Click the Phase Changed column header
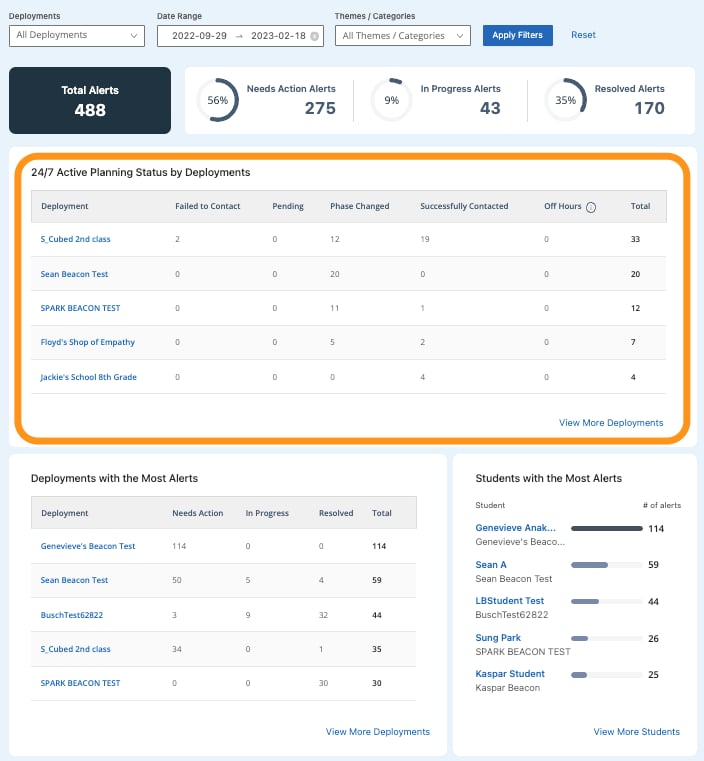The height and width of the screenshot is (761, 704). (x=360, y=206)
